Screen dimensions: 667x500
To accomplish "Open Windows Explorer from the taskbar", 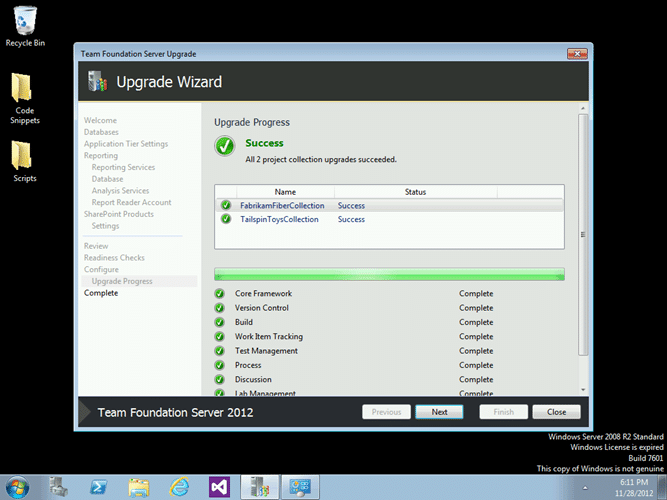I will coord(139,487).
